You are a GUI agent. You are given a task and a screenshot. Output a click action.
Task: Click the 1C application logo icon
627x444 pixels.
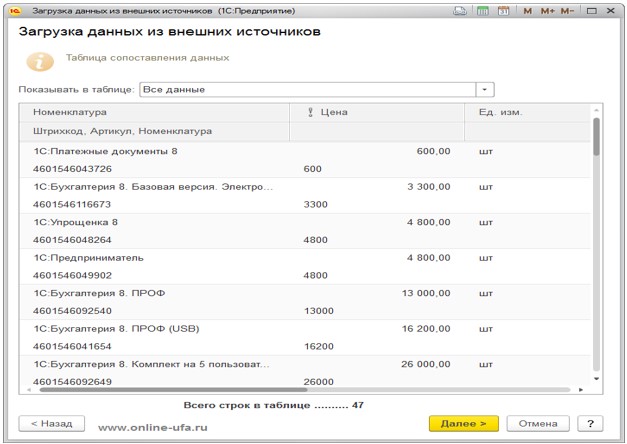pyautogui.click(x=15, y=9)
